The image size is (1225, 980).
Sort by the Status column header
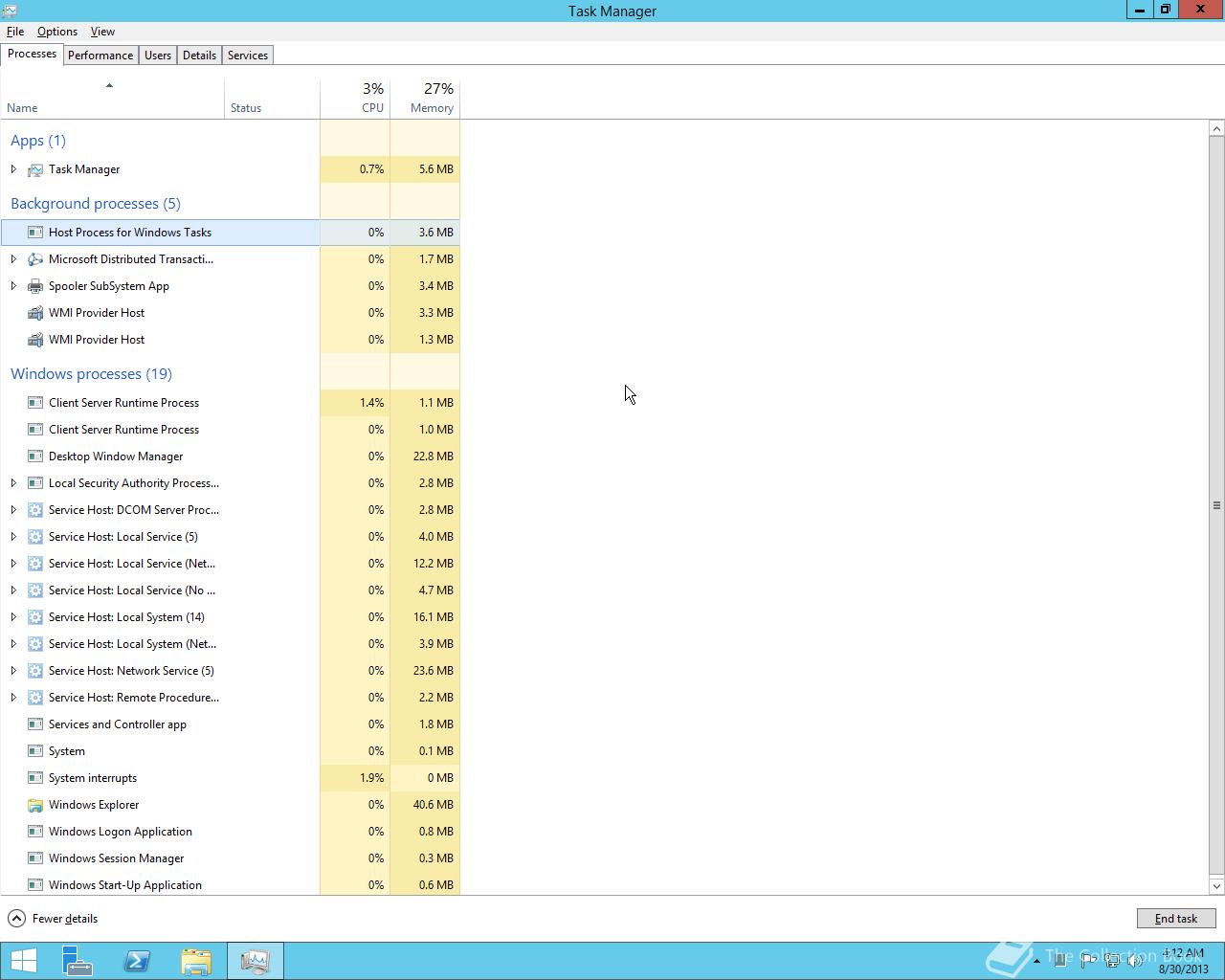tap(272, 99)
